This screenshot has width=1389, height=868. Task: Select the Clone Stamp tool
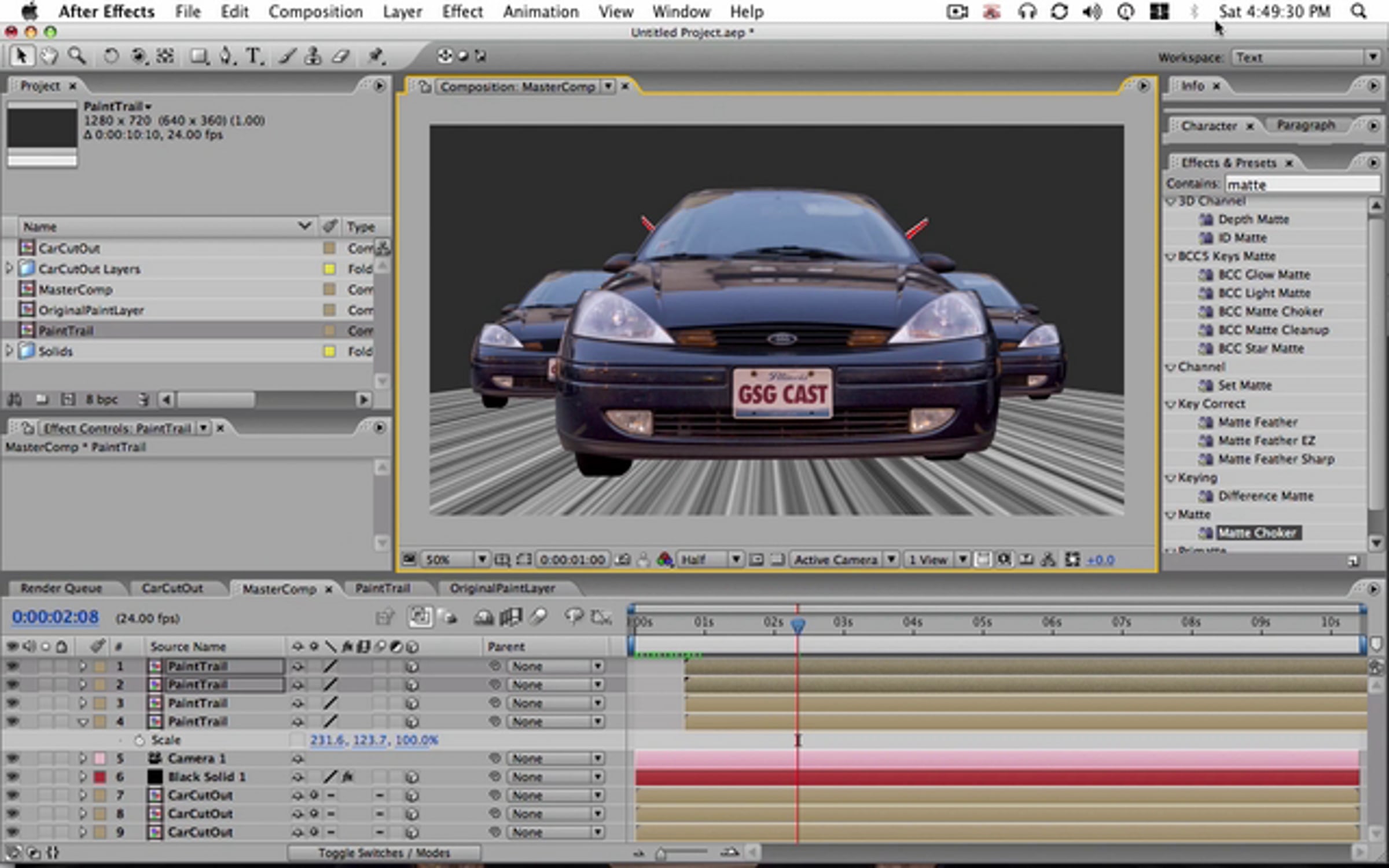click(x=313, y=56)
